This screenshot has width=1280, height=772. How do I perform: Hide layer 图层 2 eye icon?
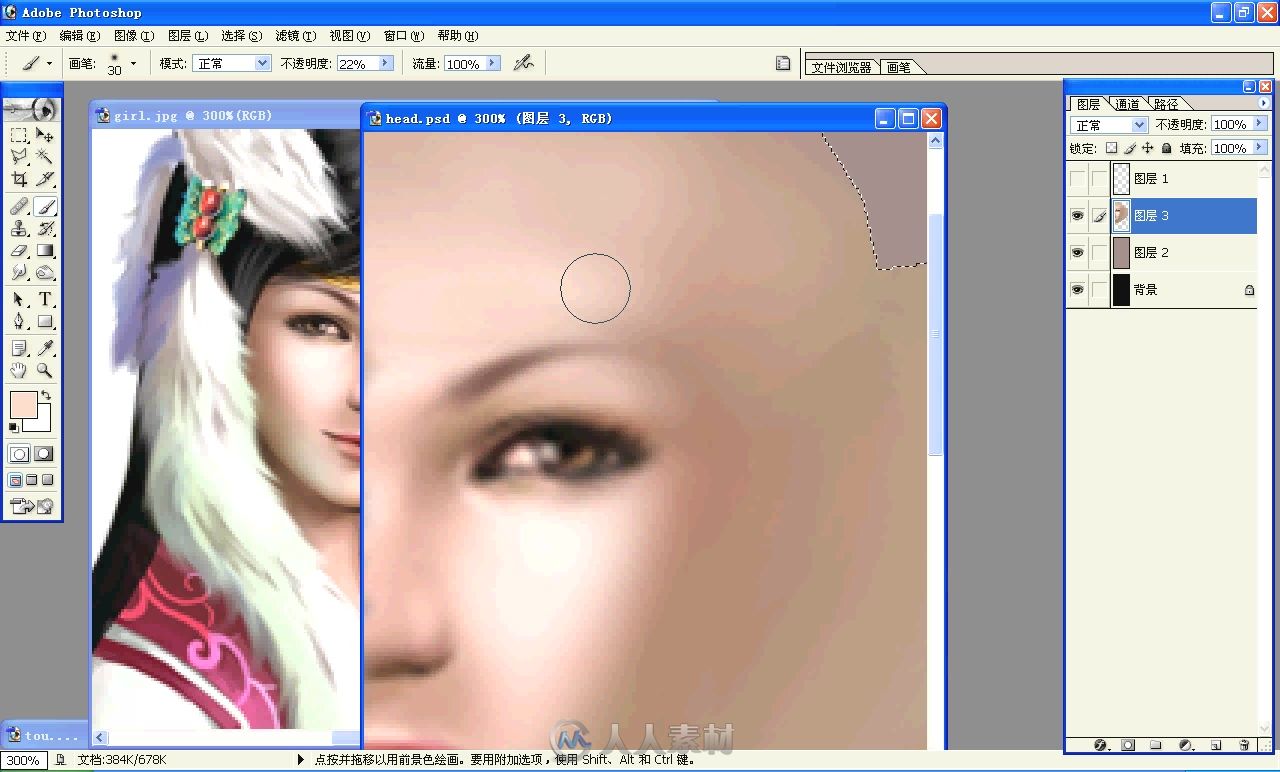(x=1077, y=253)
